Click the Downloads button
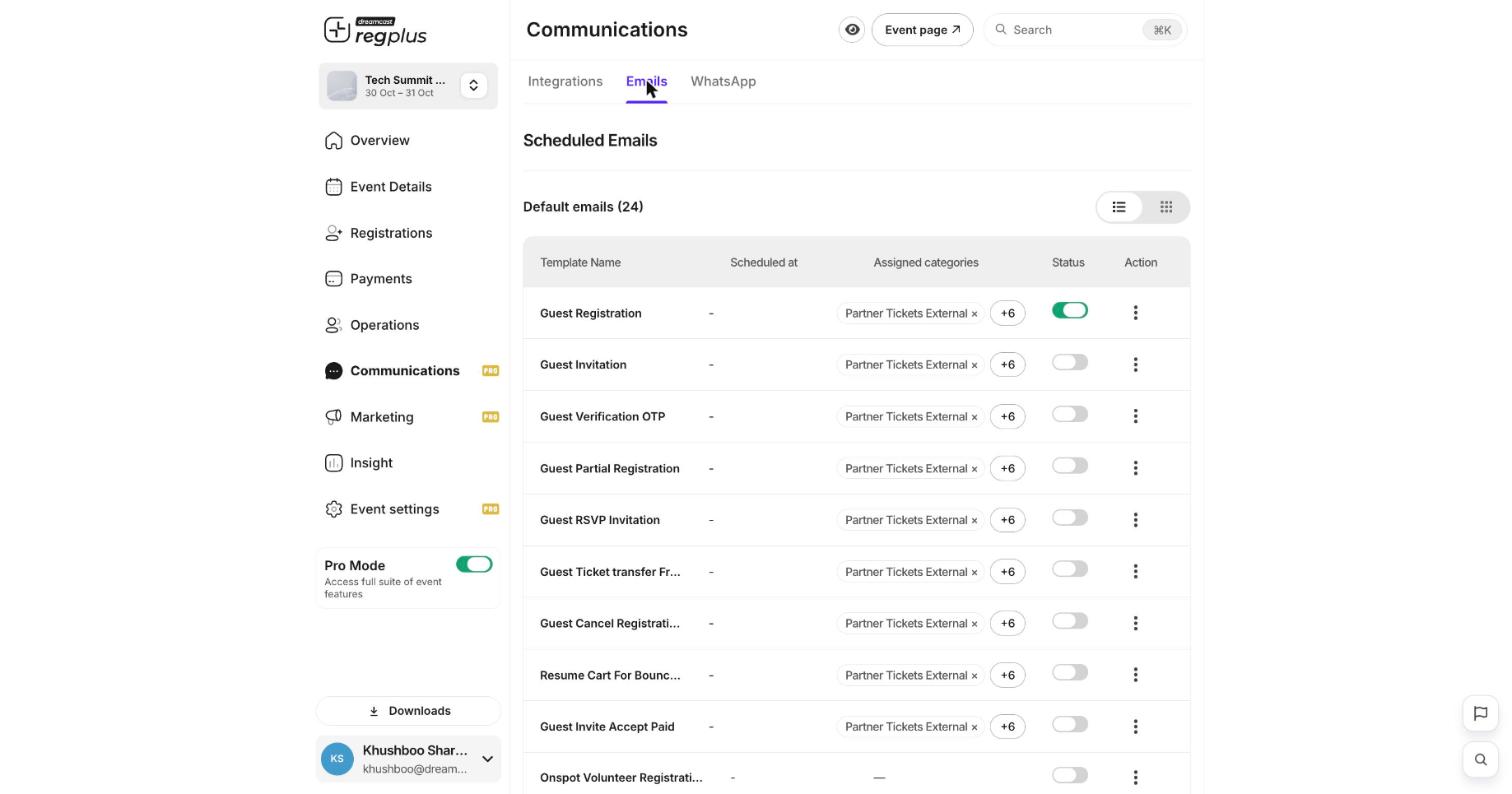This screenshot has width=1512, height=794. [408, 711]
